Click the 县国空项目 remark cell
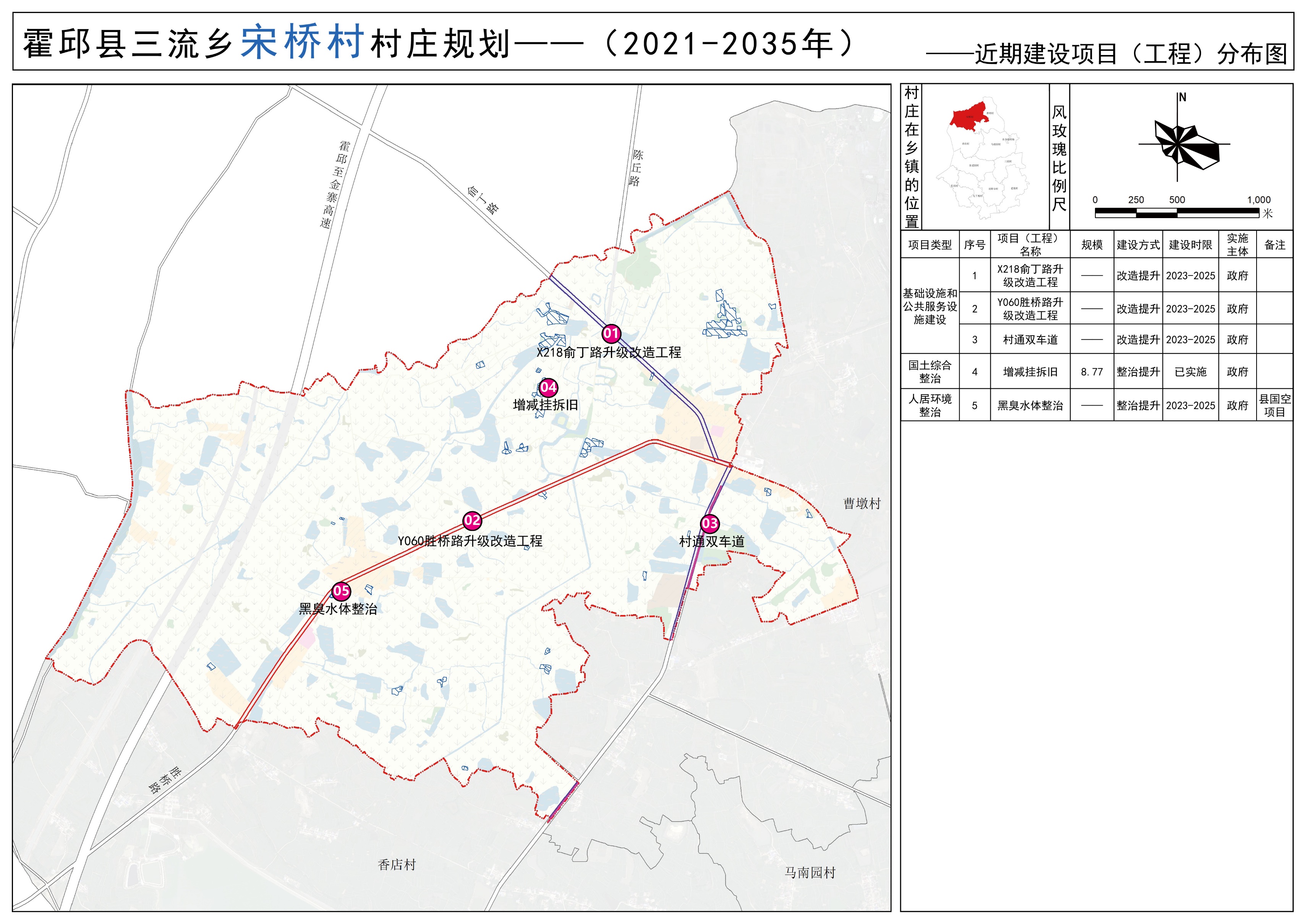The height and width of the screenshot is (924, 1307). click(1275, 406)
